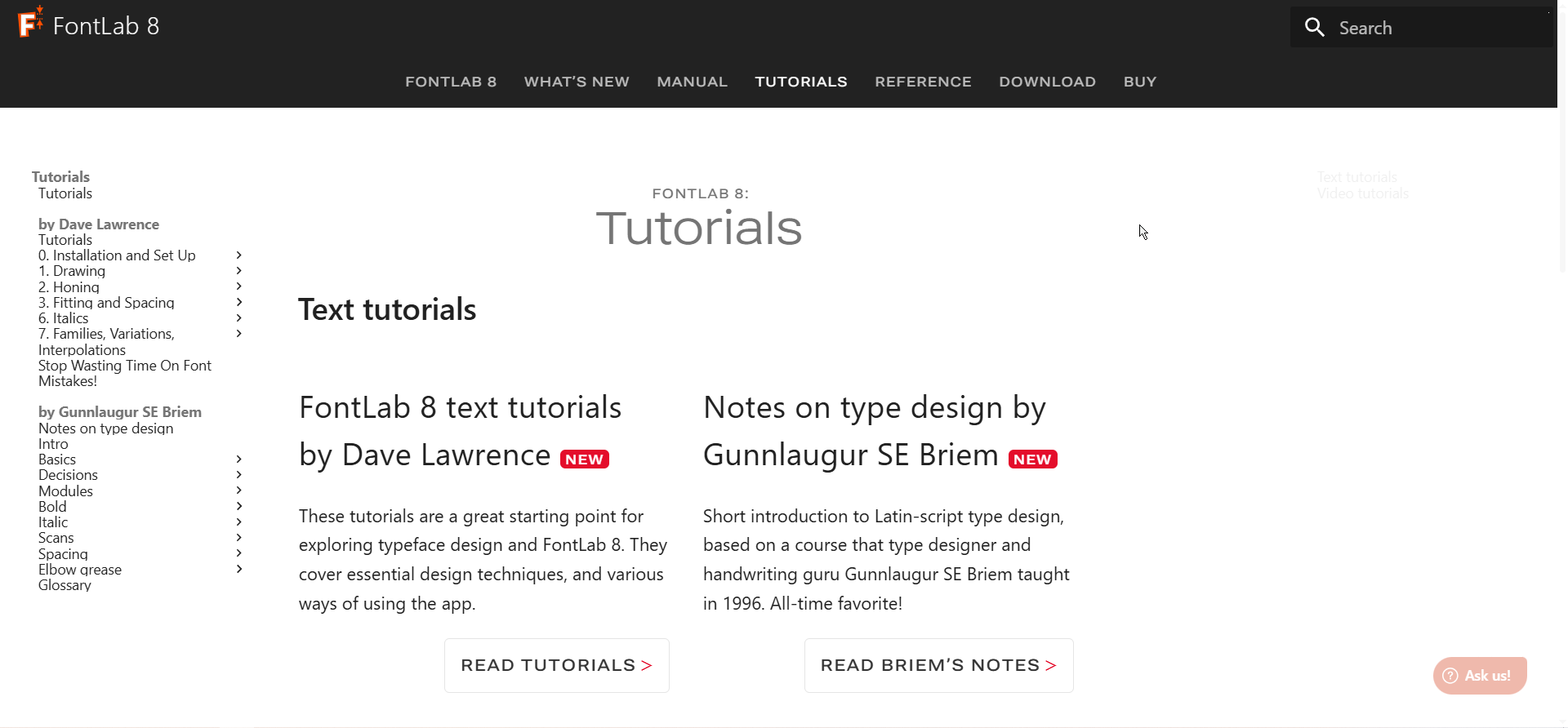Open the 2. Honing sidebar link

[69, 287]
